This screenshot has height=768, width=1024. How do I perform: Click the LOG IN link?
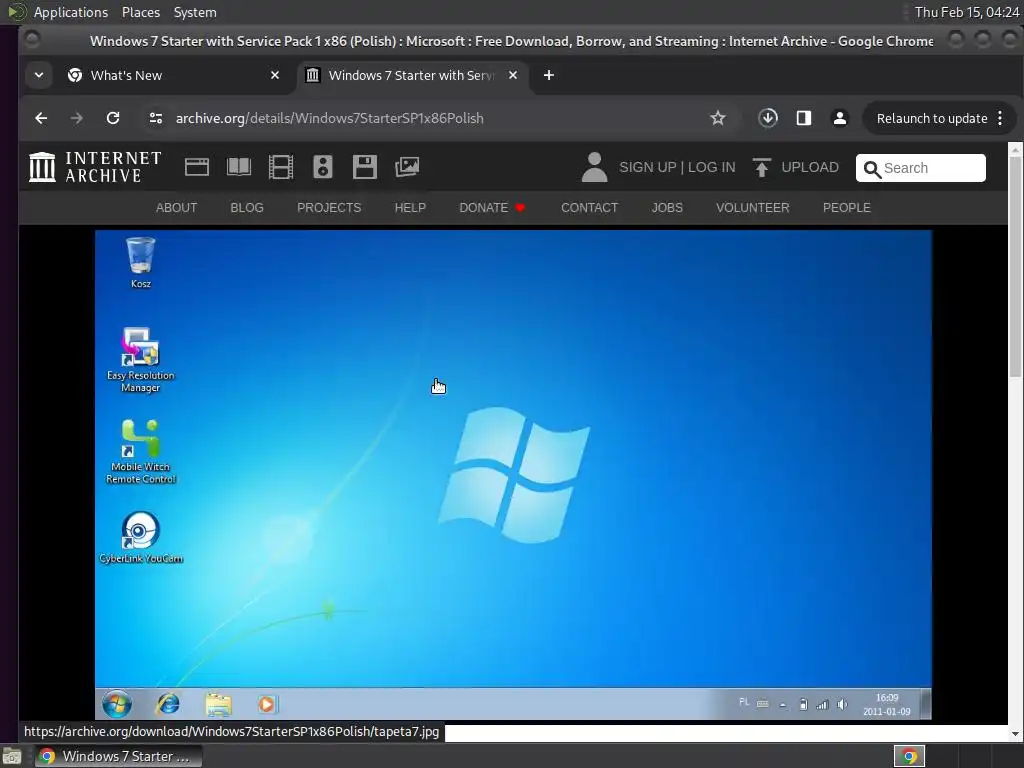point(711,167)
